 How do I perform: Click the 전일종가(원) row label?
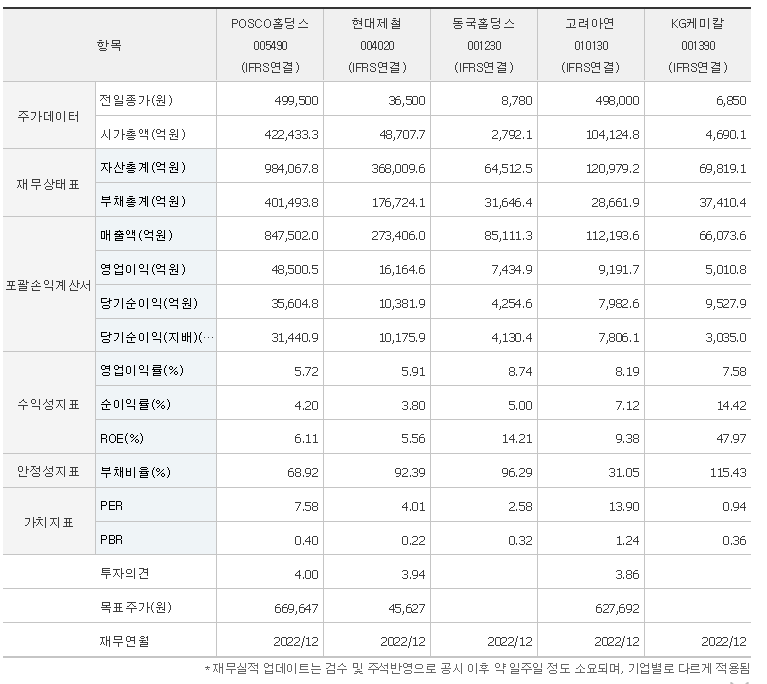tap(136, 100)
